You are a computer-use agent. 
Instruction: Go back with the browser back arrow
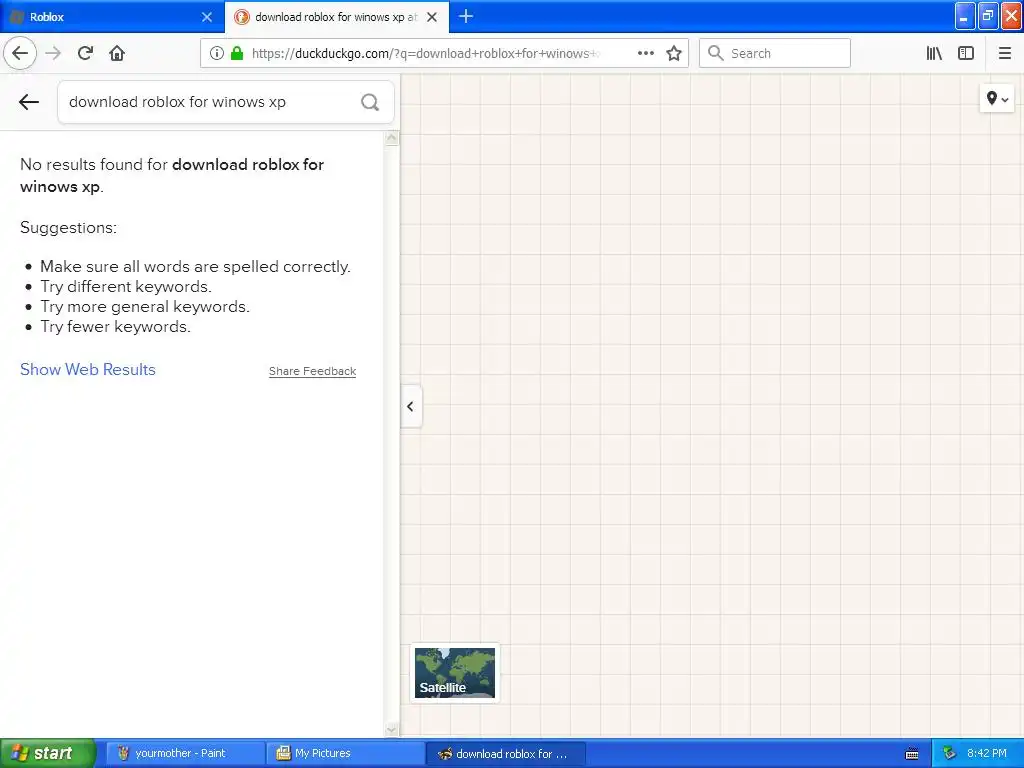(20, 53)
